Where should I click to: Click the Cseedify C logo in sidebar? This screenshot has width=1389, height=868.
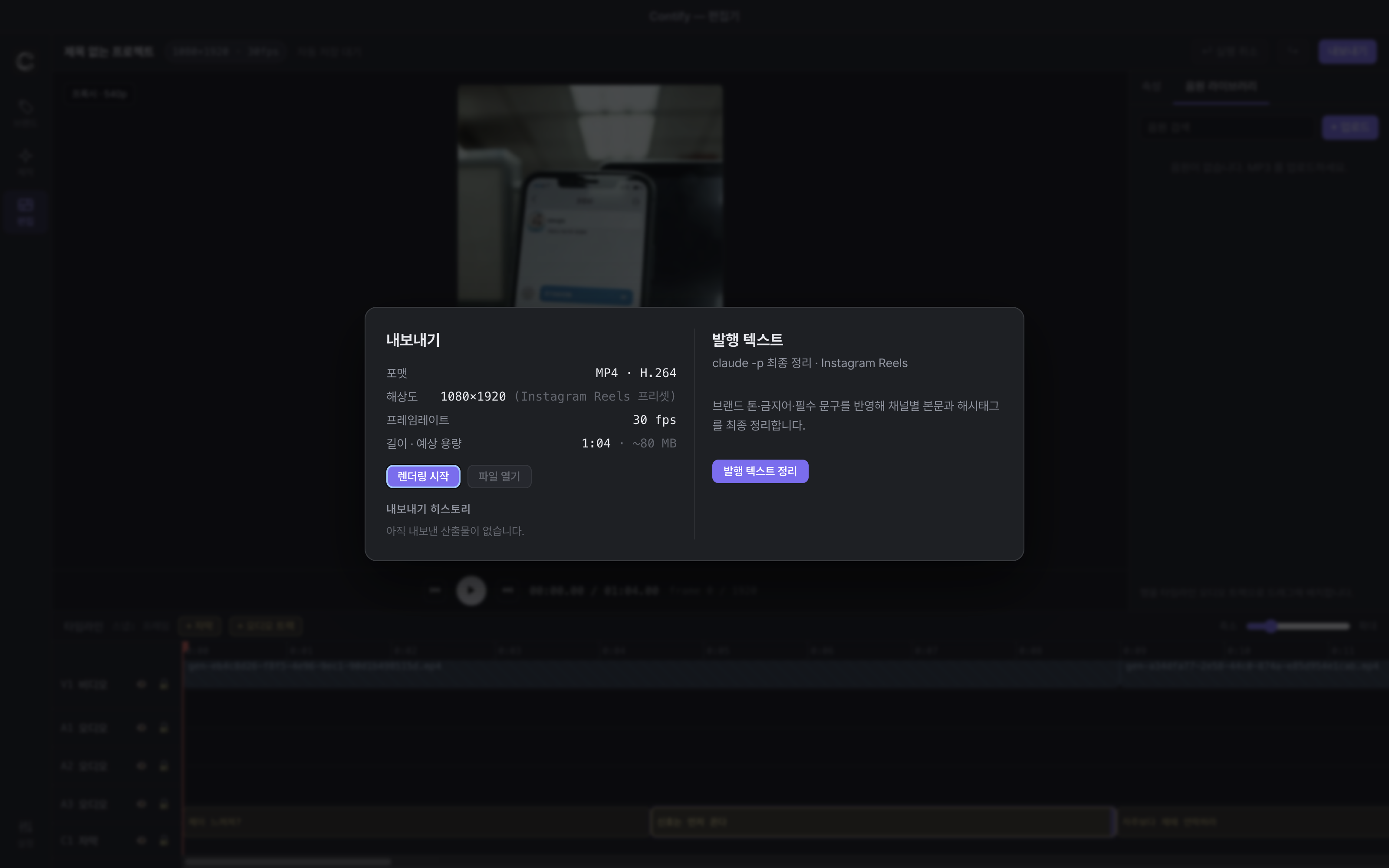pos(25,61)
